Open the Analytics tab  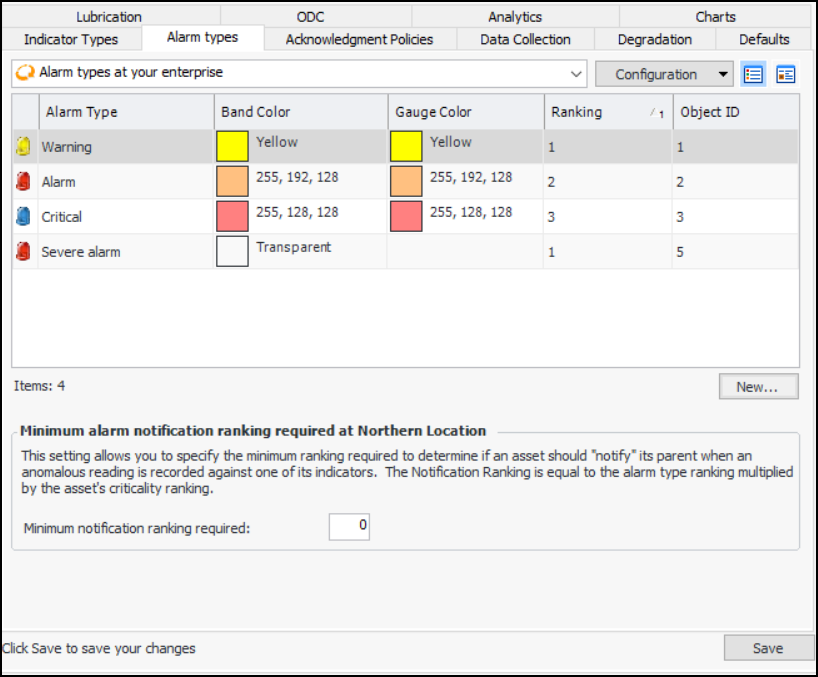[x=515, y=16]
